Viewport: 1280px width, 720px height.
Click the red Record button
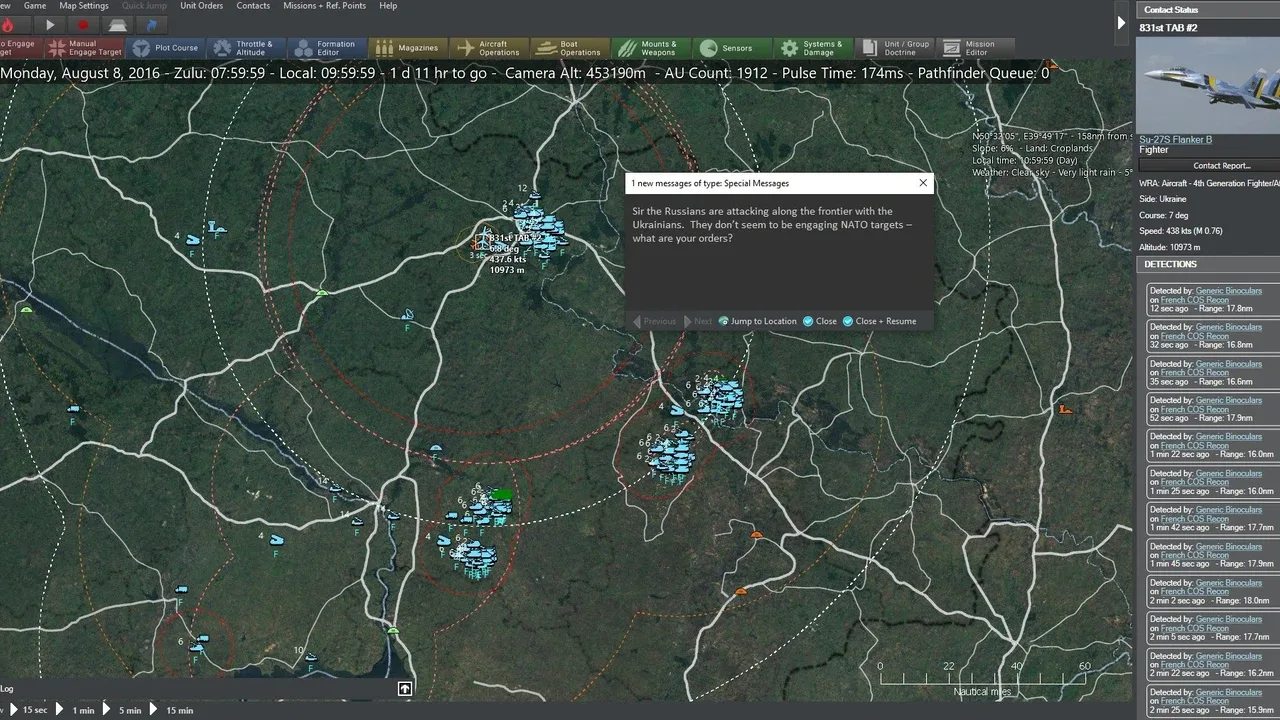83,25
